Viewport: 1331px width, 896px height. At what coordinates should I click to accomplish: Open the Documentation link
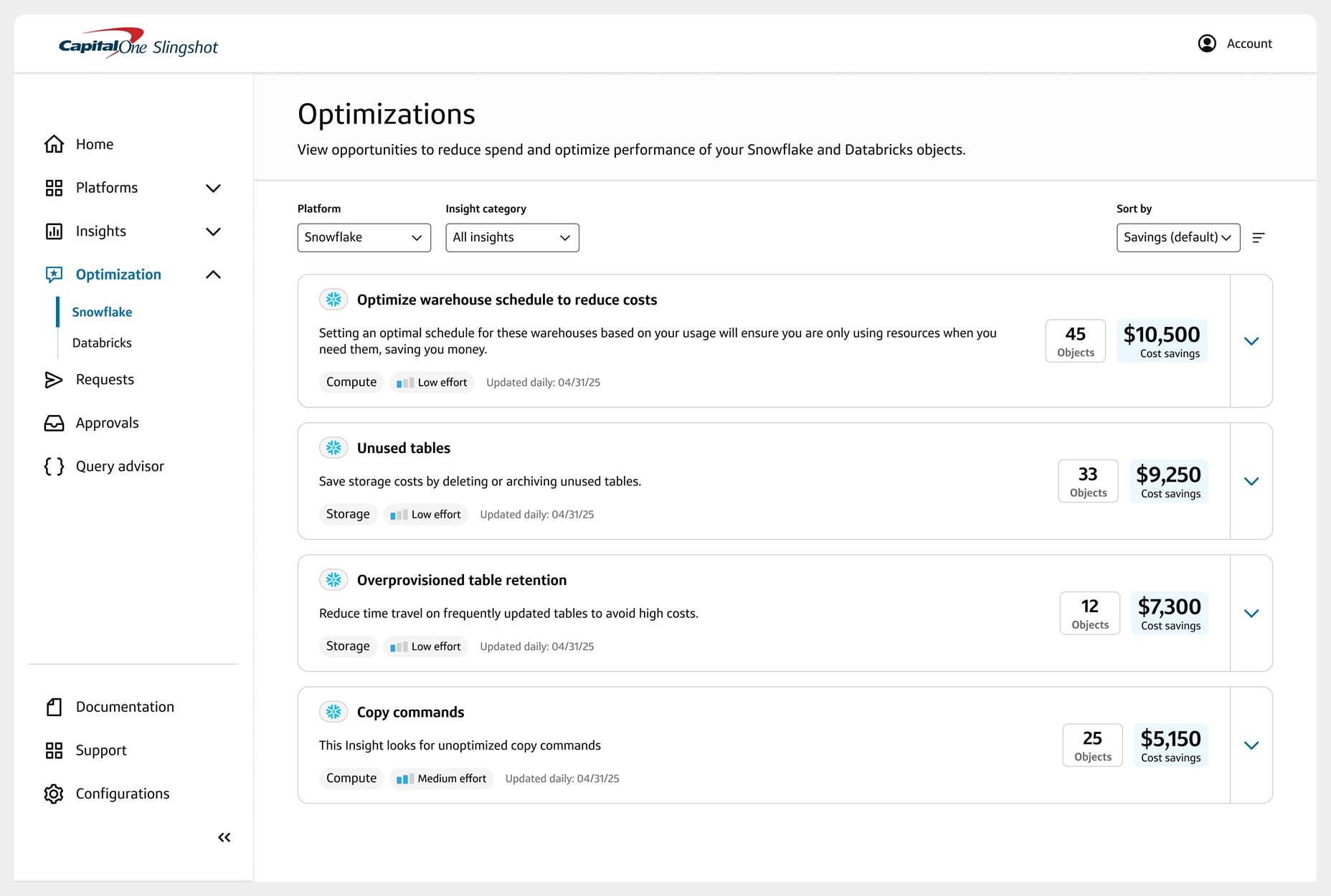[x=125, y=707]
